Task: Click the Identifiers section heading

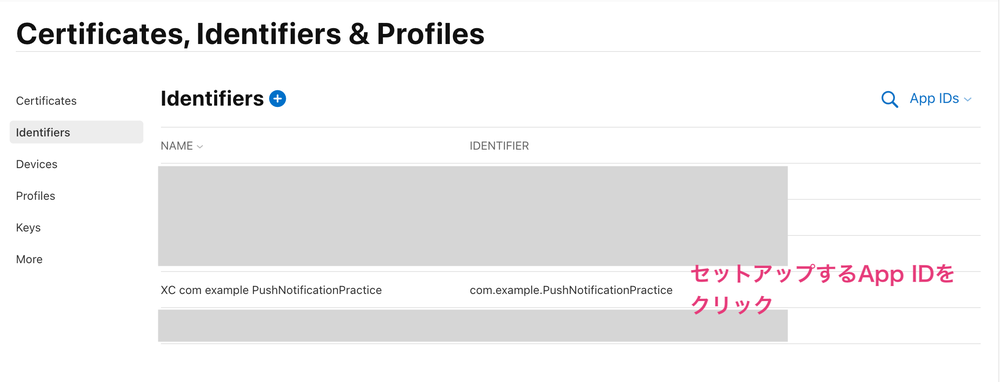Action: point(212,99)
